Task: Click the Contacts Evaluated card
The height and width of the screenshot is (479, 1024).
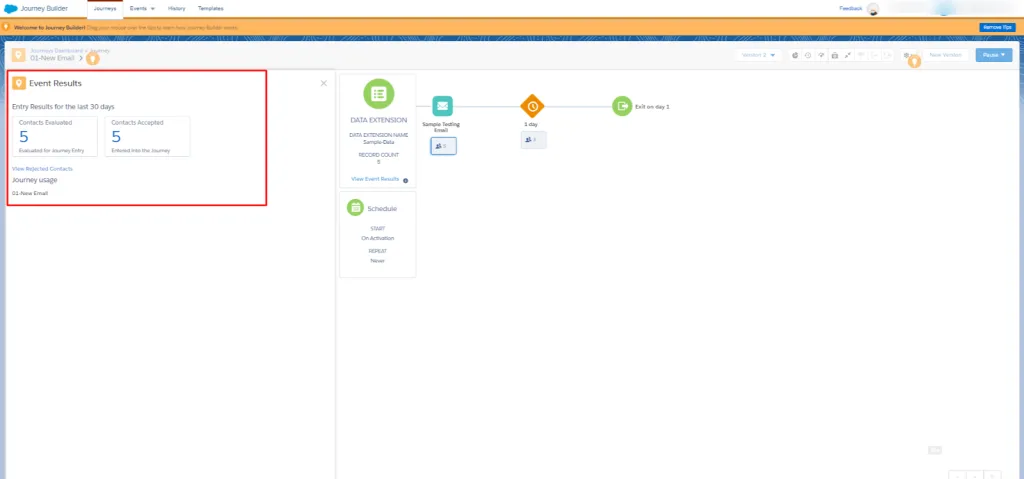Action: coord(55,136)
